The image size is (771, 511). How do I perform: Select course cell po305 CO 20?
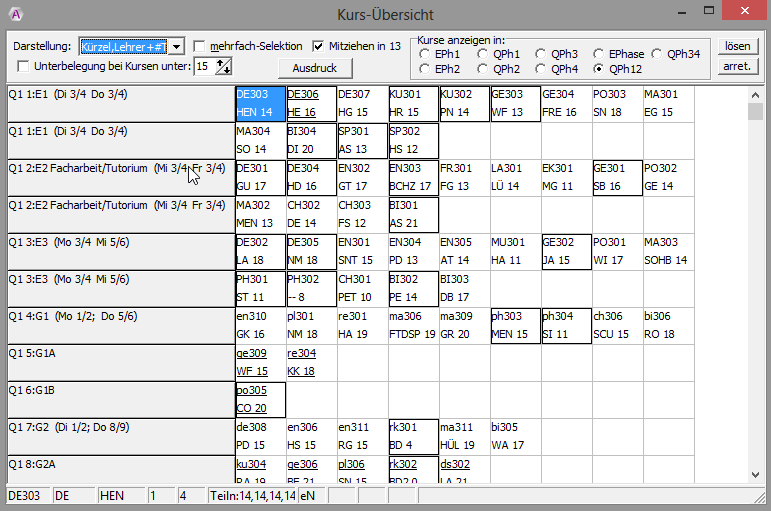click(x=261, y=400)
